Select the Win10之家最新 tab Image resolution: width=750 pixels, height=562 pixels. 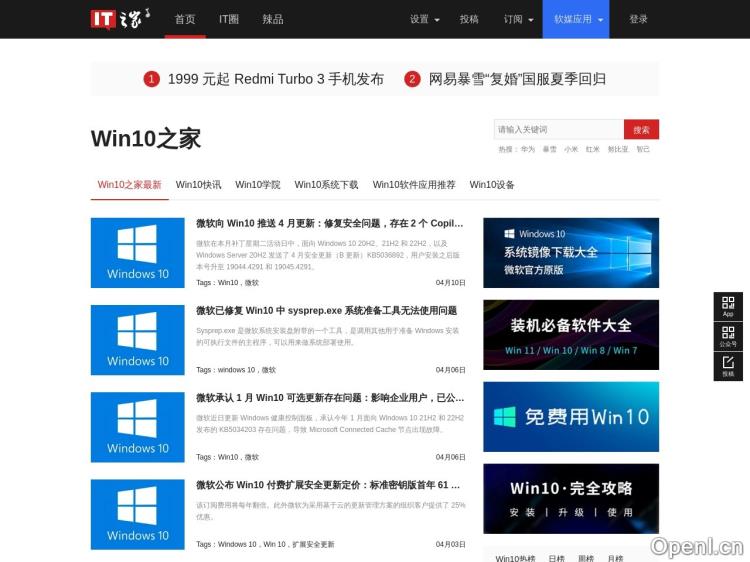[x=130, y=185]
